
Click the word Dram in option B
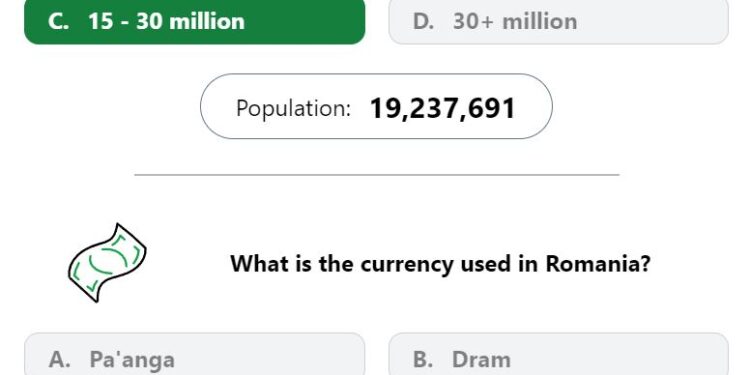point(481,360)
